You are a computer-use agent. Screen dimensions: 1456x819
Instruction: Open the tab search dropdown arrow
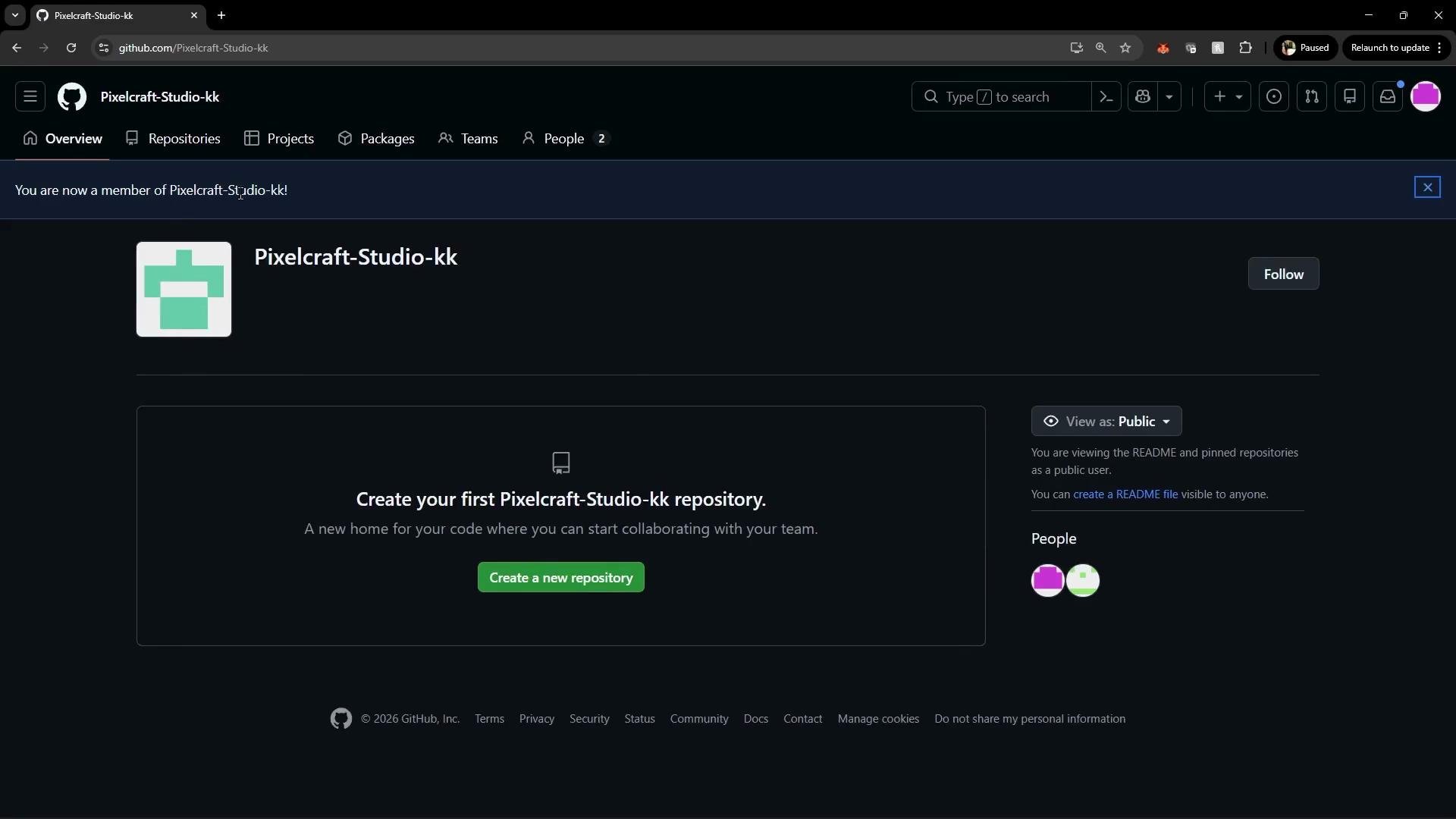(x=14, y=15)
